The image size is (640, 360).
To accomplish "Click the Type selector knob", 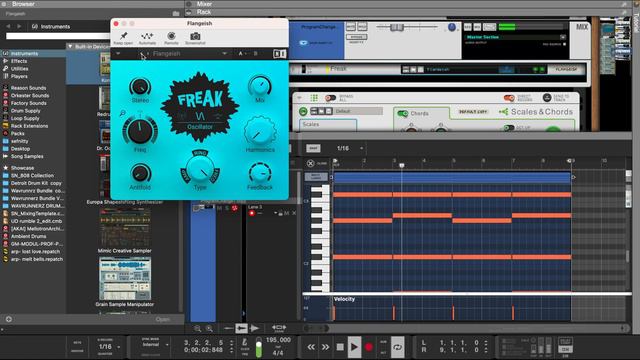I will point(200,169).
